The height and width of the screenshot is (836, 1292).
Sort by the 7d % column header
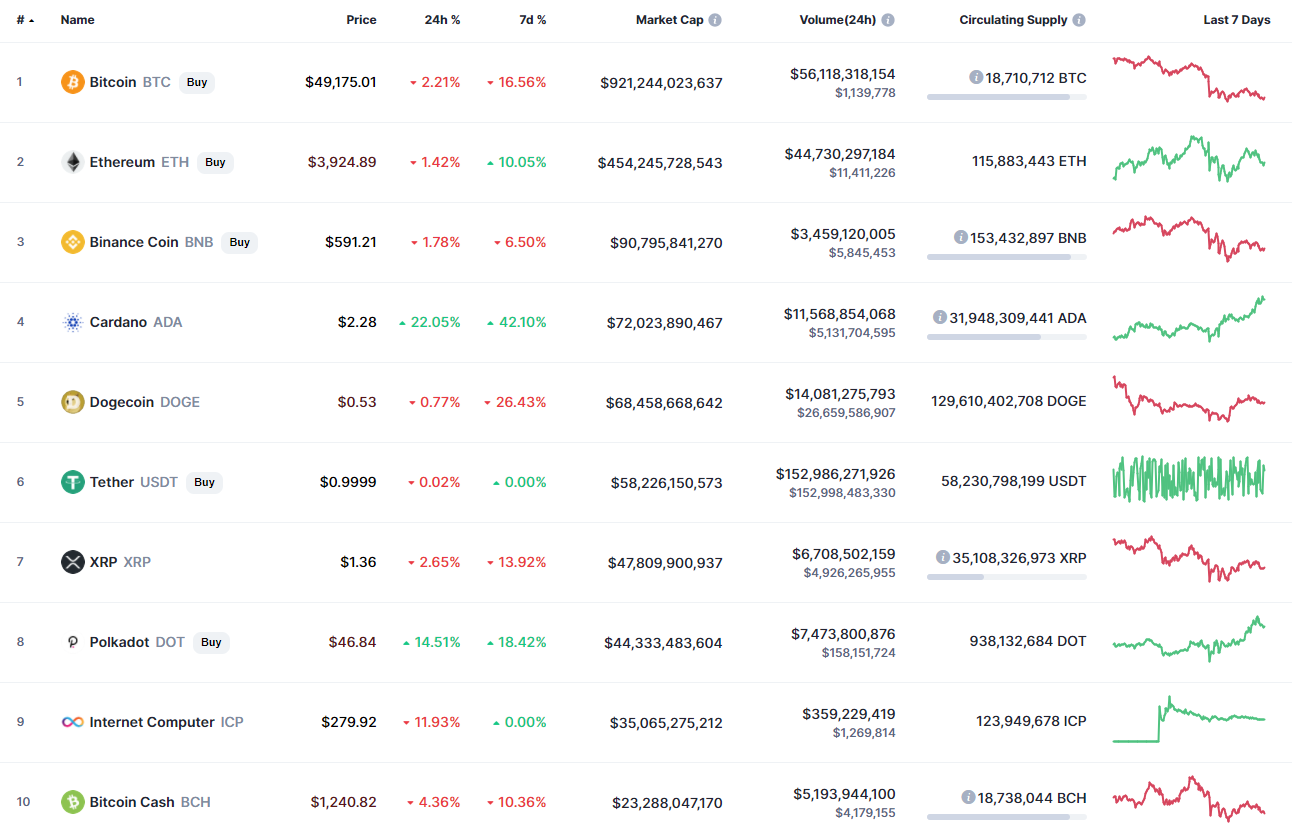coord(533,20)
